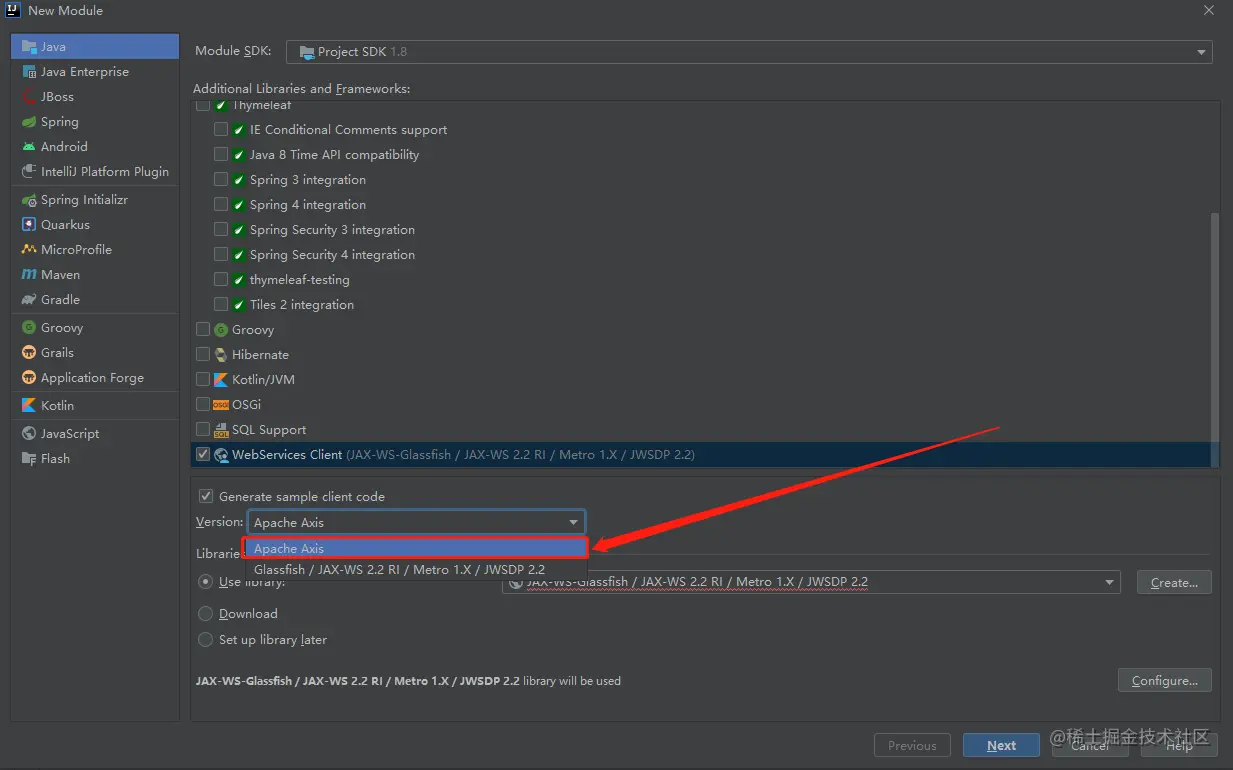The width and height of the screenshot is (1233, 770).
Task: Click the OSGi framework icon
Action: (221, 405)
